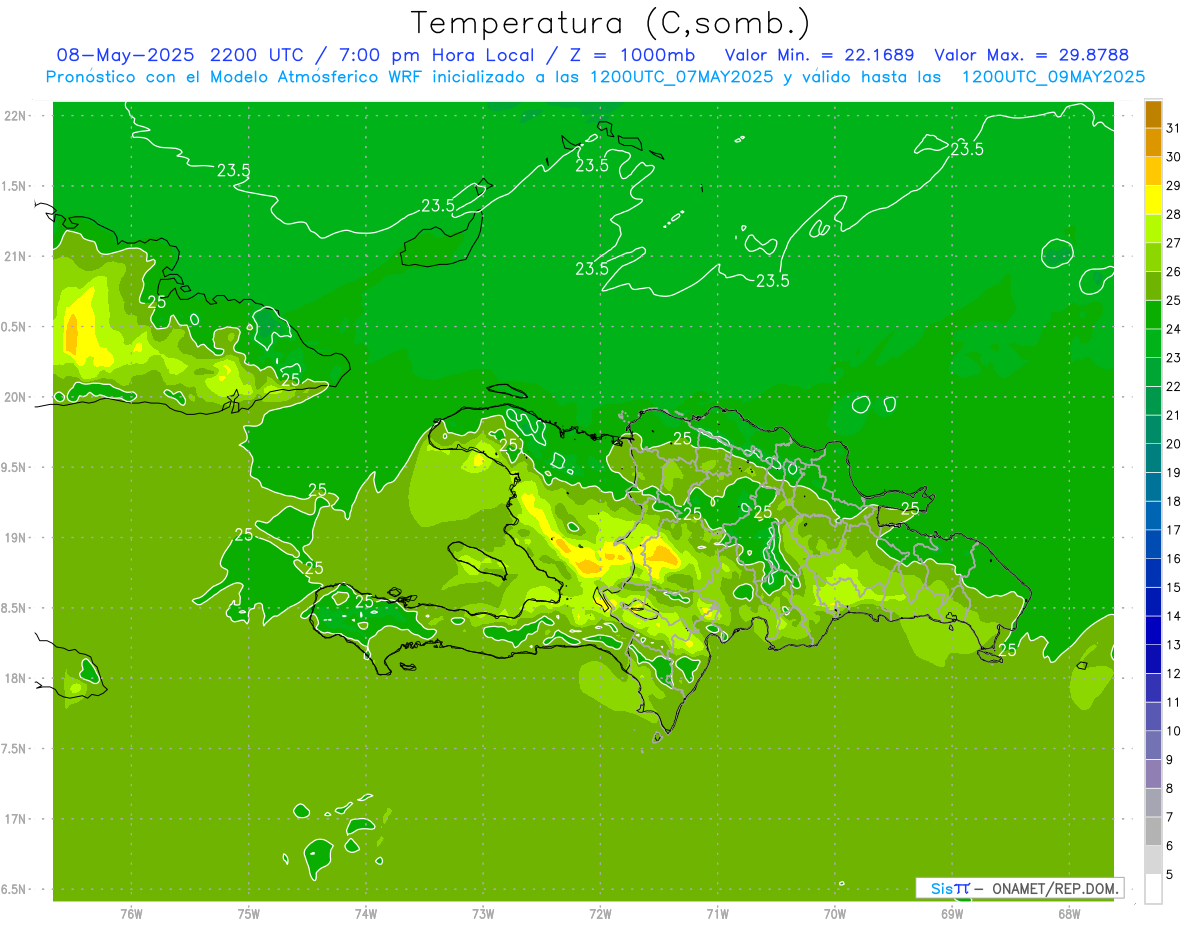The image size is (1200, 927).
Task: Click the "18N" latitude label
Action: [17, 679]
